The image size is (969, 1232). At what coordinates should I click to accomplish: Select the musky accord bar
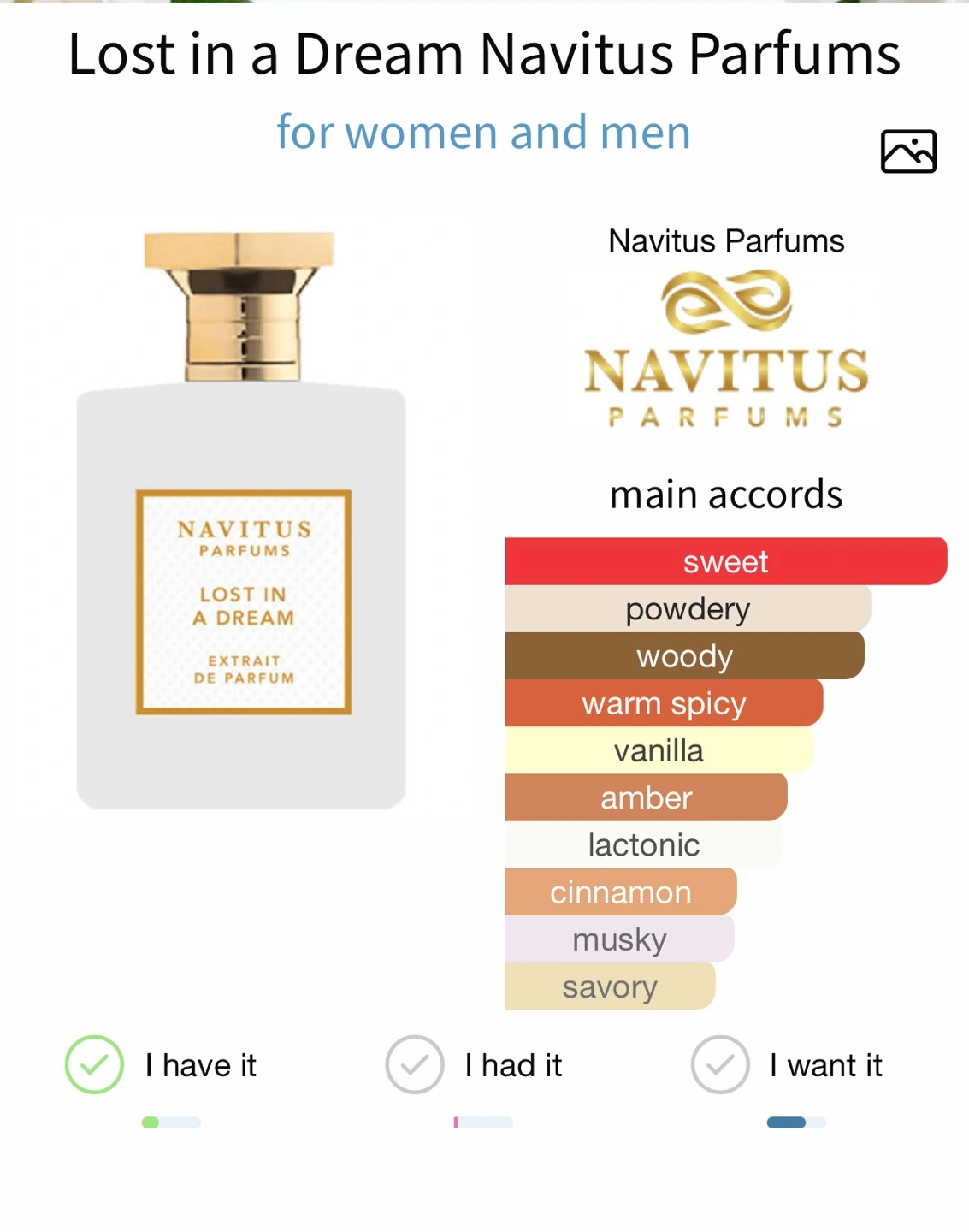pos(619,939)
